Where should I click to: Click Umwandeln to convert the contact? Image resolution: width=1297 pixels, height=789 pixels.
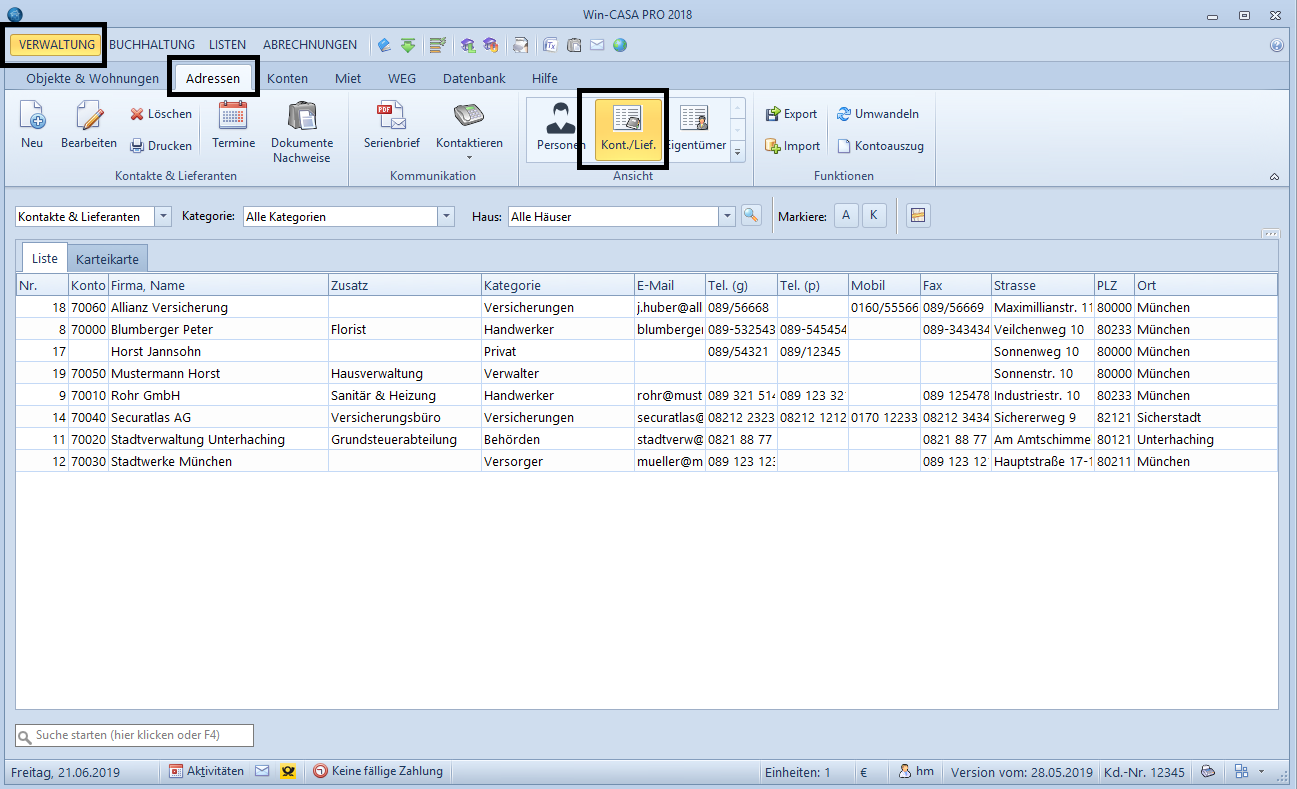[x=878, y=114]
